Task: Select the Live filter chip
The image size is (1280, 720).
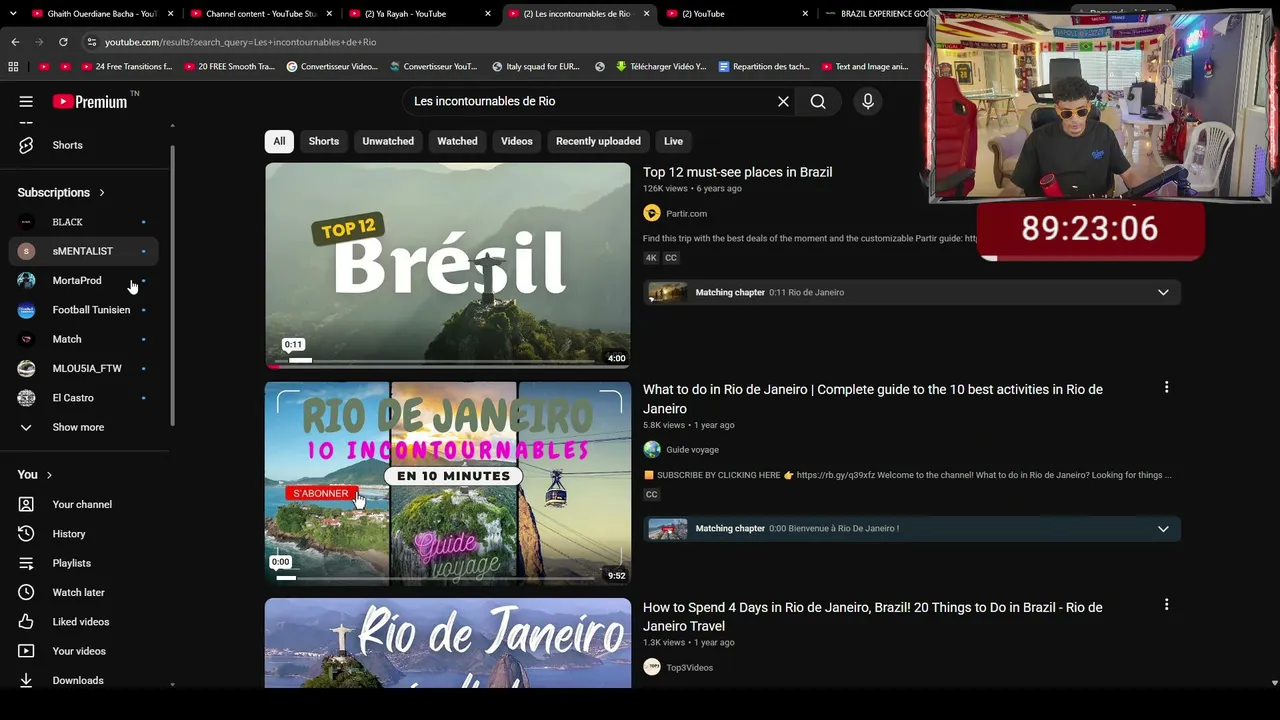Action: tap(674, 141)
